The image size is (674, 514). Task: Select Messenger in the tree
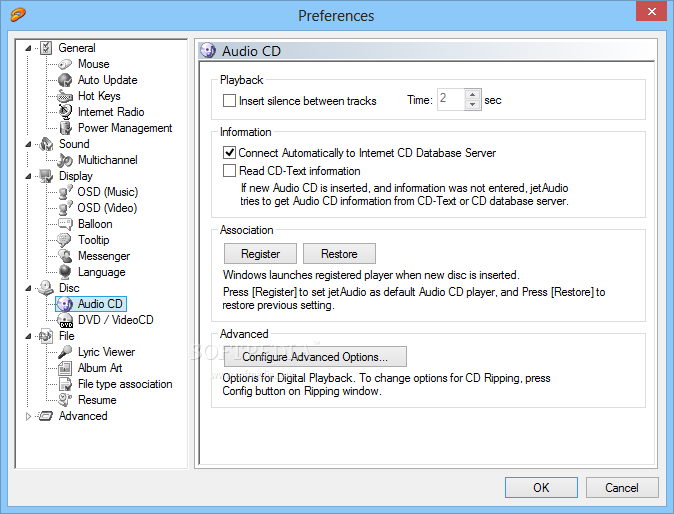point(104,256)
